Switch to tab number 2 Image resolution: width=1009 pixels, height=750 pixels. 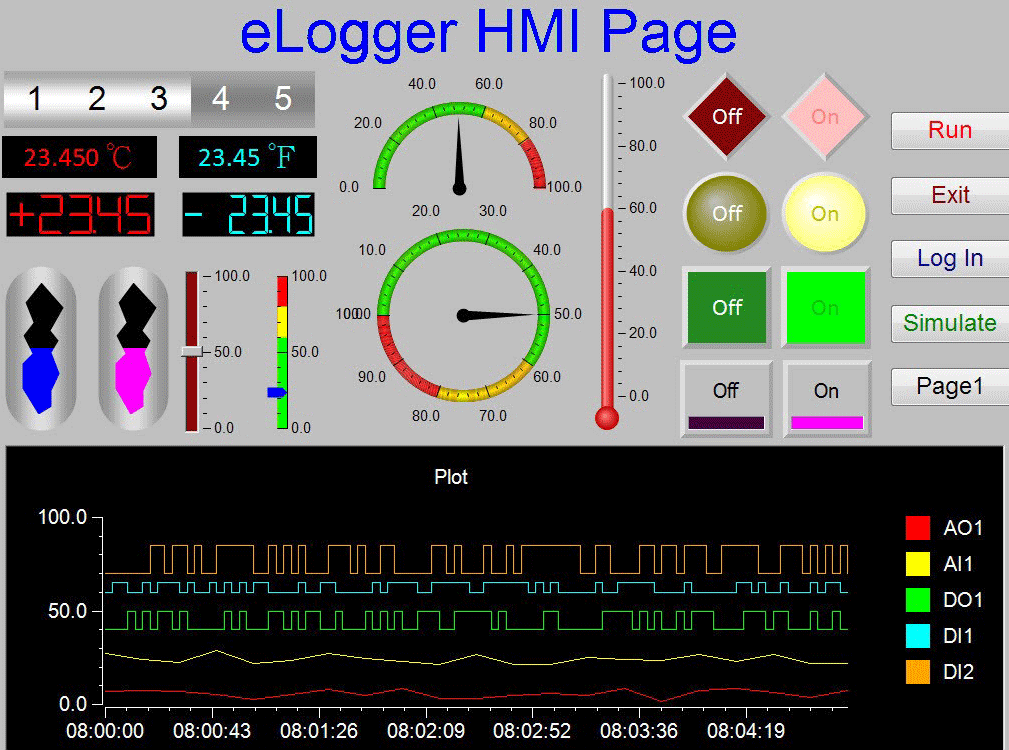[97, 98]
